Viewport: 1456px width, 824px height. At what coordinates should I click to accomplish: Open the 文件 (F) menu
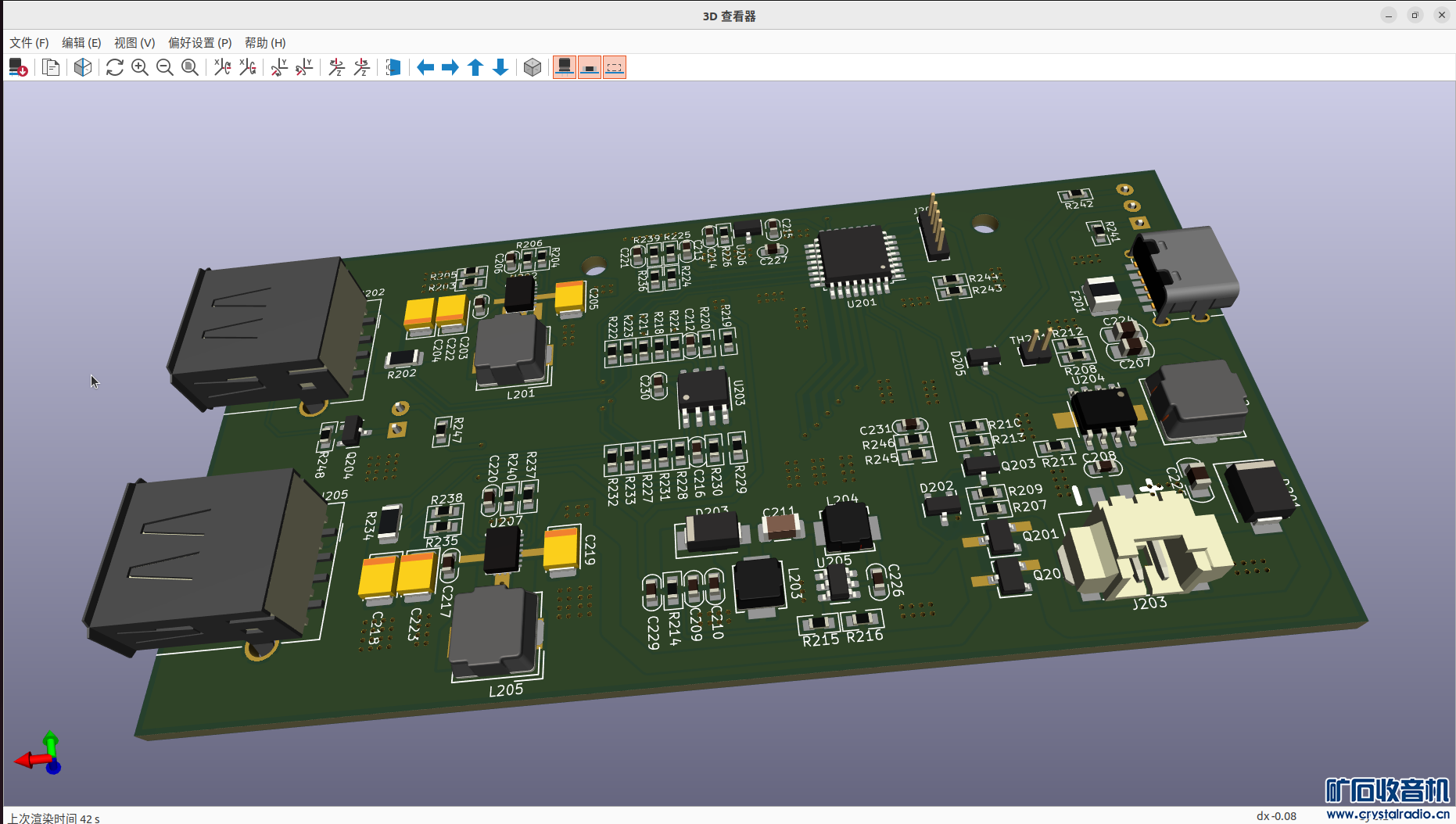pyautogui.click(x=29, y=42)
